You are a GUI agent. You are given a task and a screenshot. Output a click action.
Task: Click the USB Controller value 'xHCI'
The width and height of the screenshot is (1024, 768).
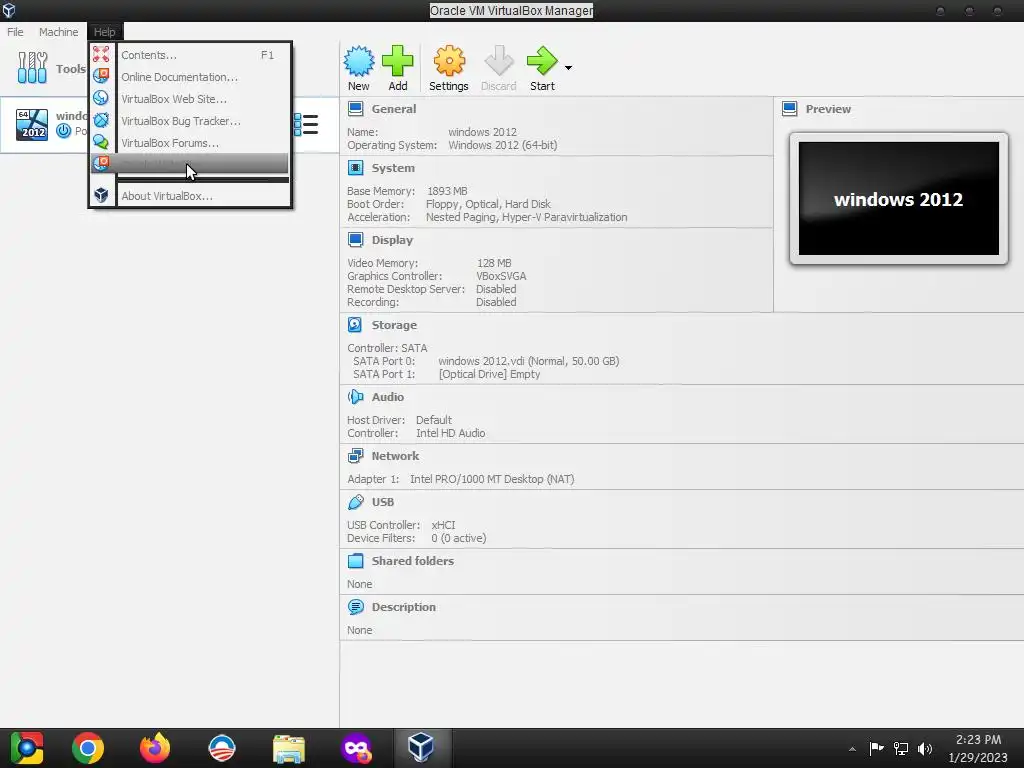(x=443, y=524)
